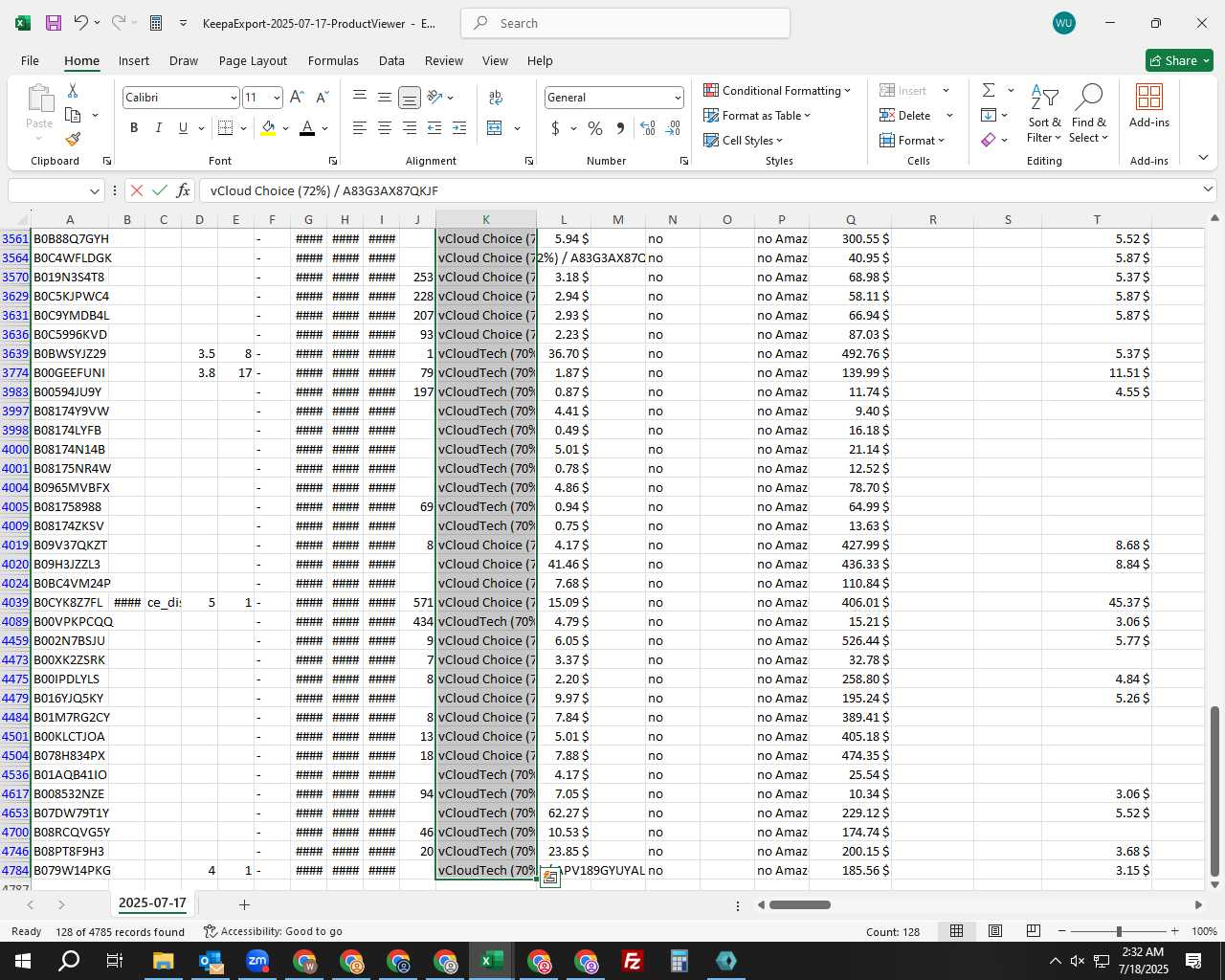Click the Wrap Text icon
The image size is (1225, 980).
click(x=496, y=98)
